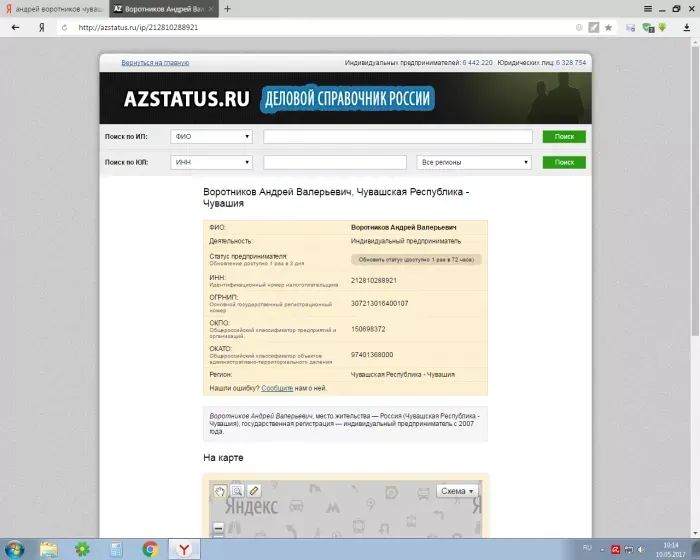700x560 pixels.
Task: Go back with the browser back arrow
Action: coord(16,28)
